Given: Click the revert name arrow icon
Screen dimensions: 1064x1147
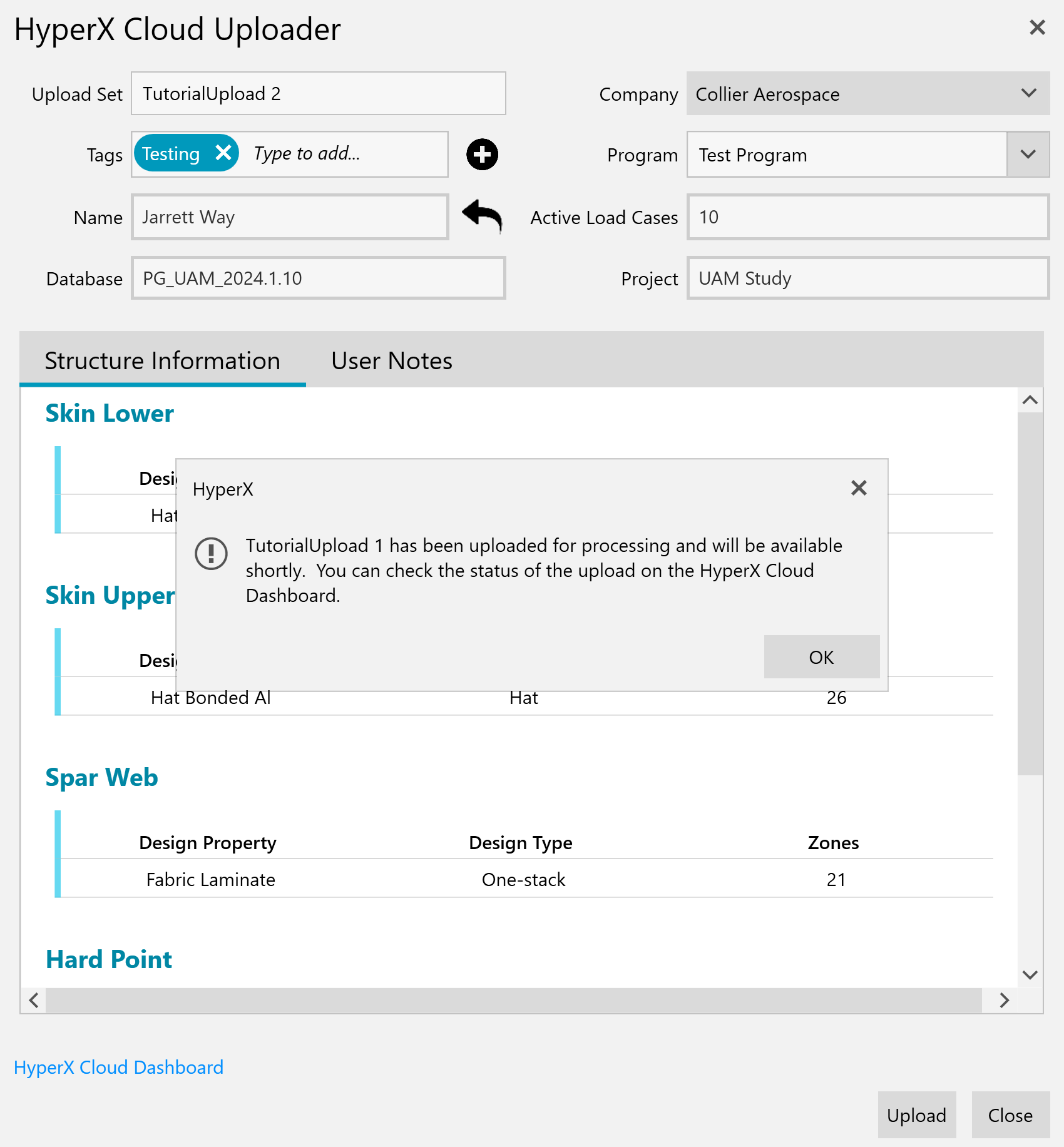Looking at the screenshot, I should (482, 216).
